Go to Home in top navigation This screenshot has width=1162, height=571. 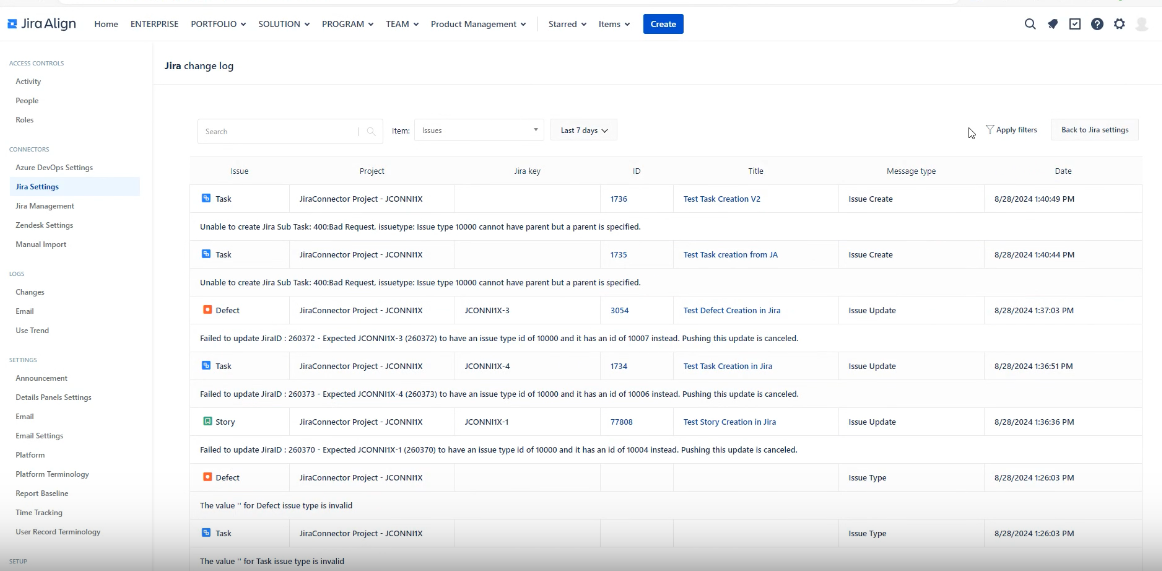(106, 24)
